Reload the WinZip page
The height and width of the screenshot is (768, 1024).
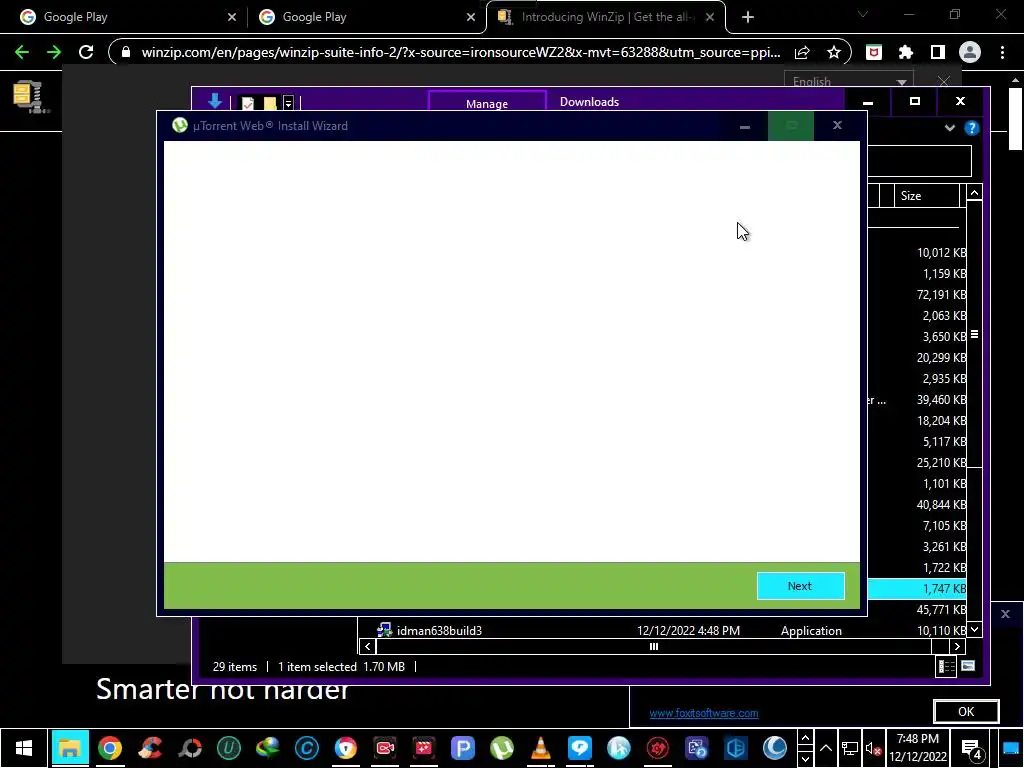click(86, 52)
